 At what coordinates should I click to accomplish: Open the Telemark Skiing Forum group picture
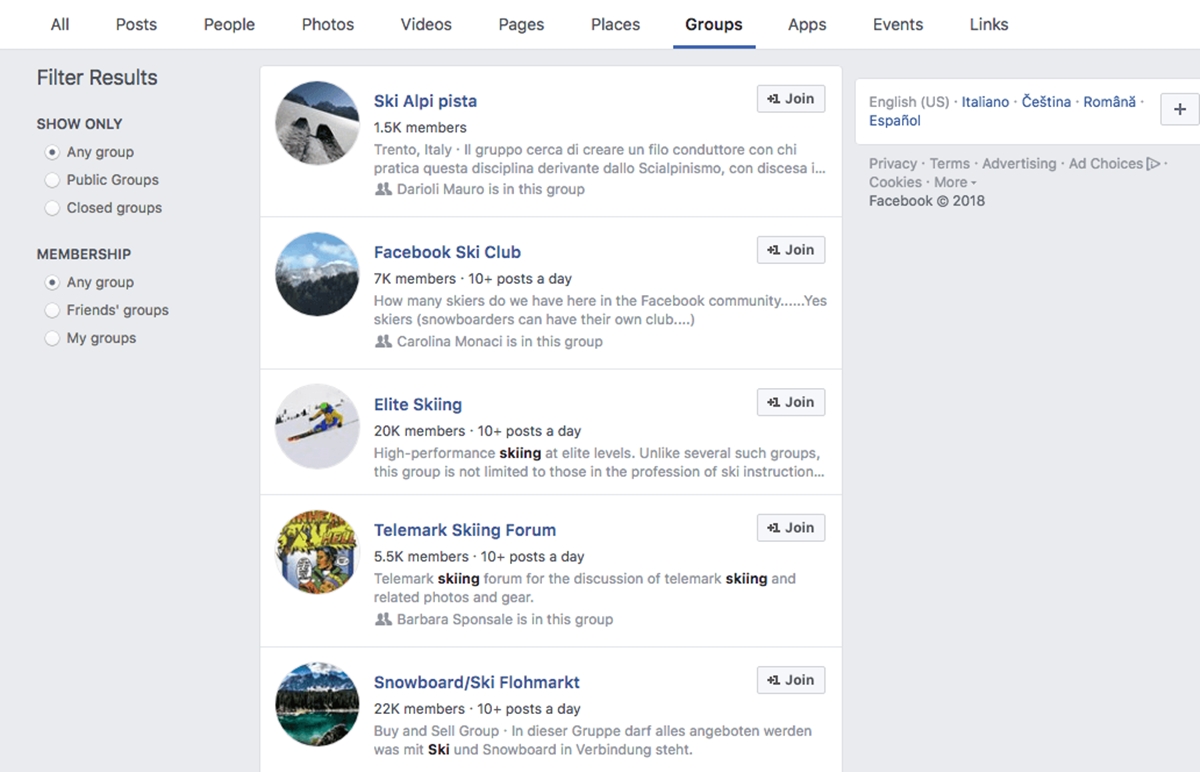(x=317, y=552)
